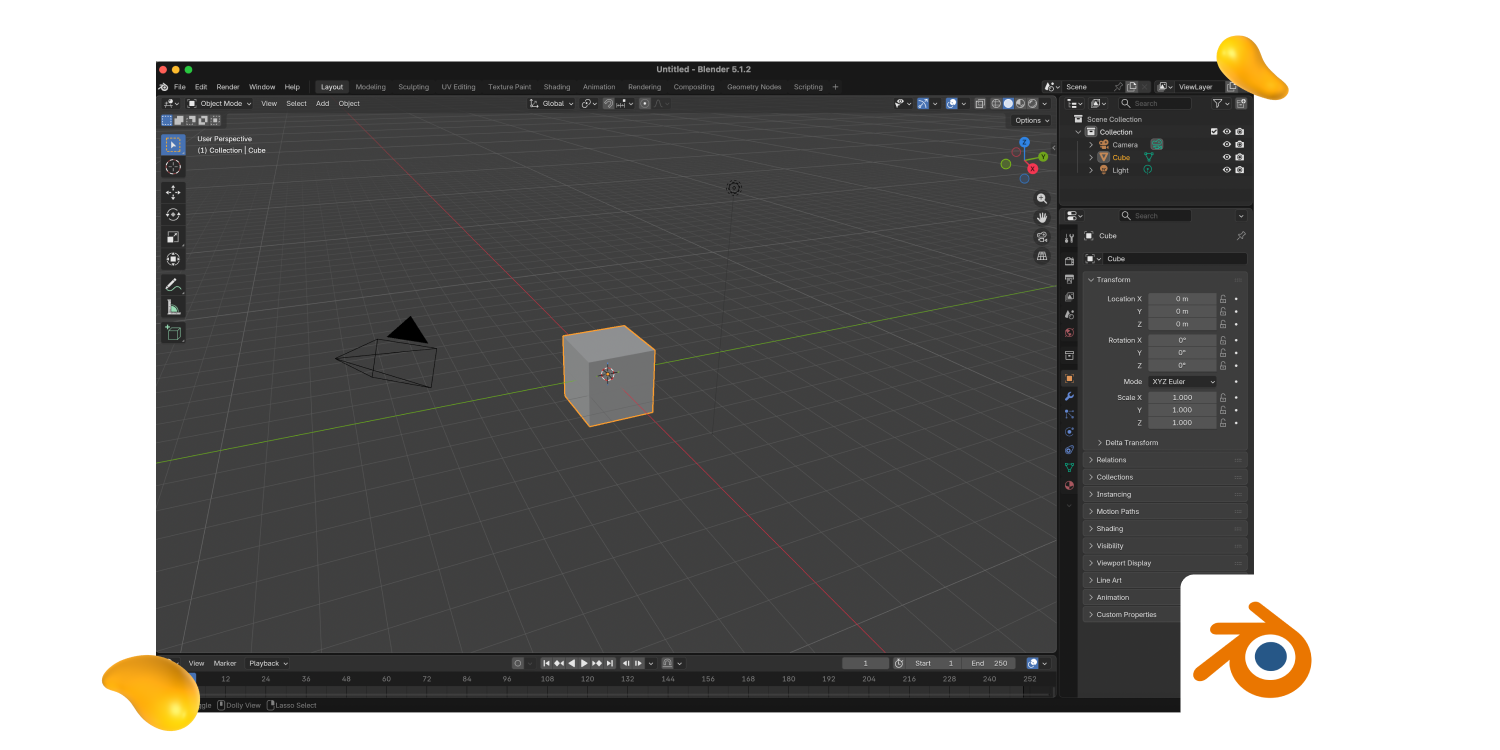
Task: Click the viewport zoom magnifier icon
Action: (x=1042, y=199)
